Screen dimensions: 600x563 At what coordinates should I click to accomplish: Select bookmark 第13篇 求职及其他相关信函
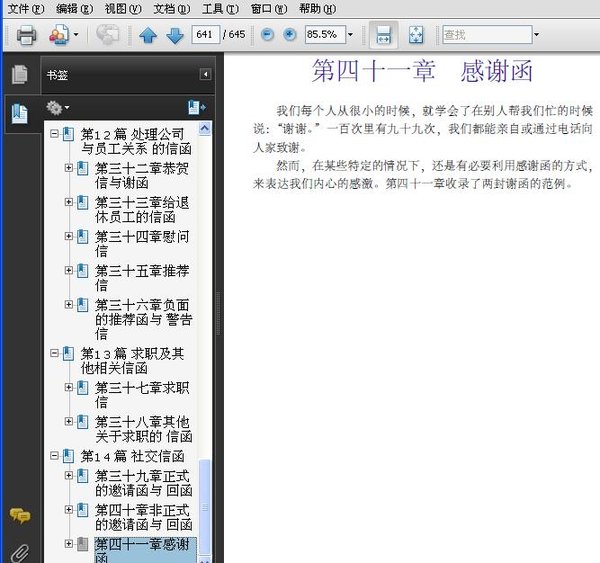coord(132,361)
